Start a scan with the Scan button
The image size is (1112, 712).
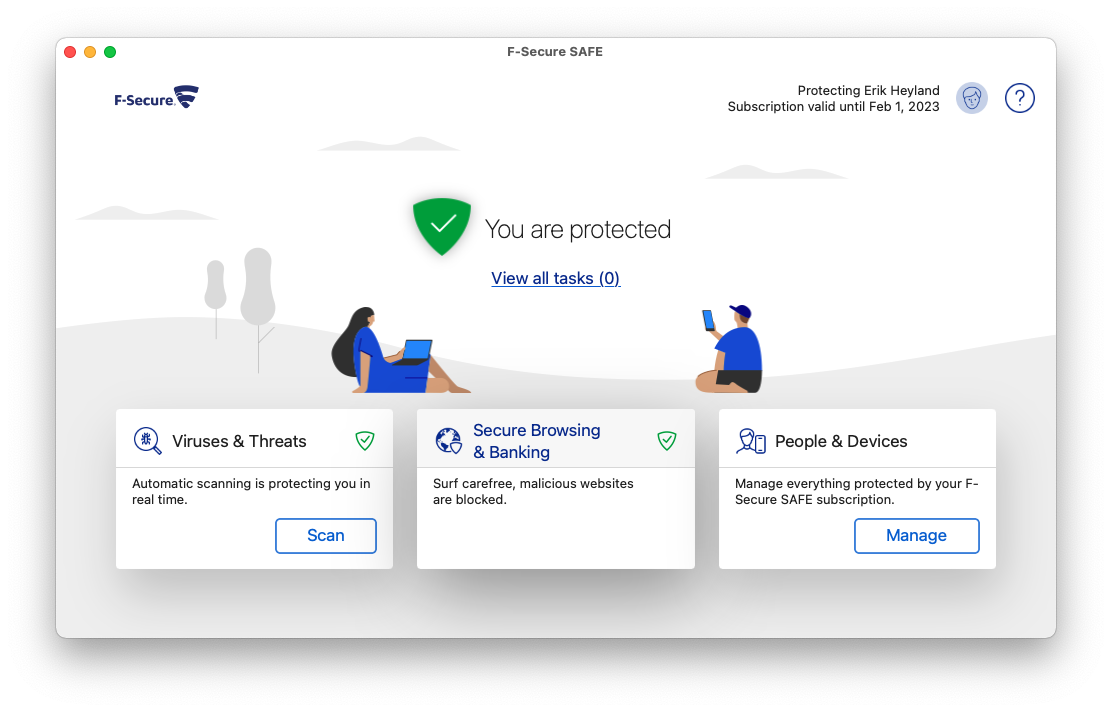[x=326, y=535]
